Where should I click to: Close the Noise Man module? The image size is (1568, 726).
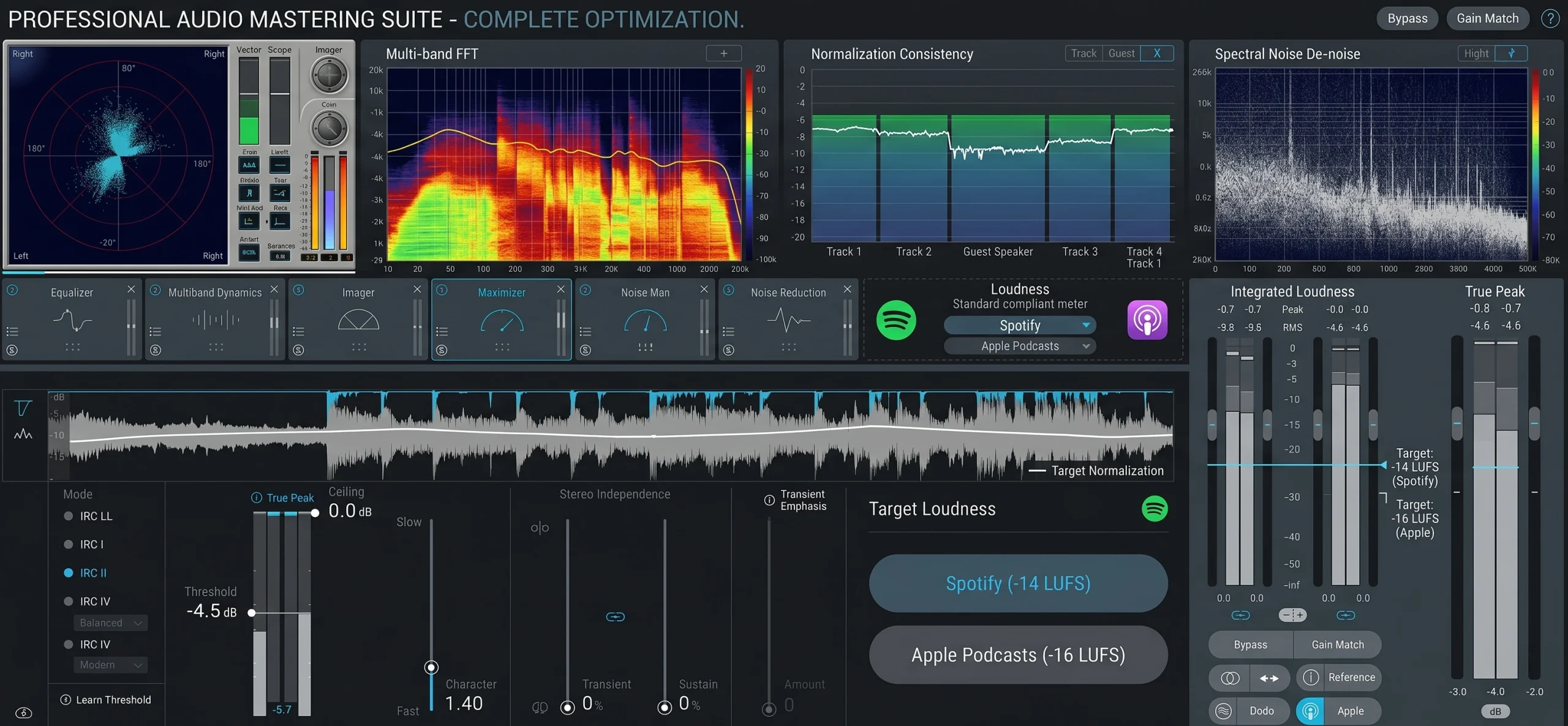click(x=704, y=289)
